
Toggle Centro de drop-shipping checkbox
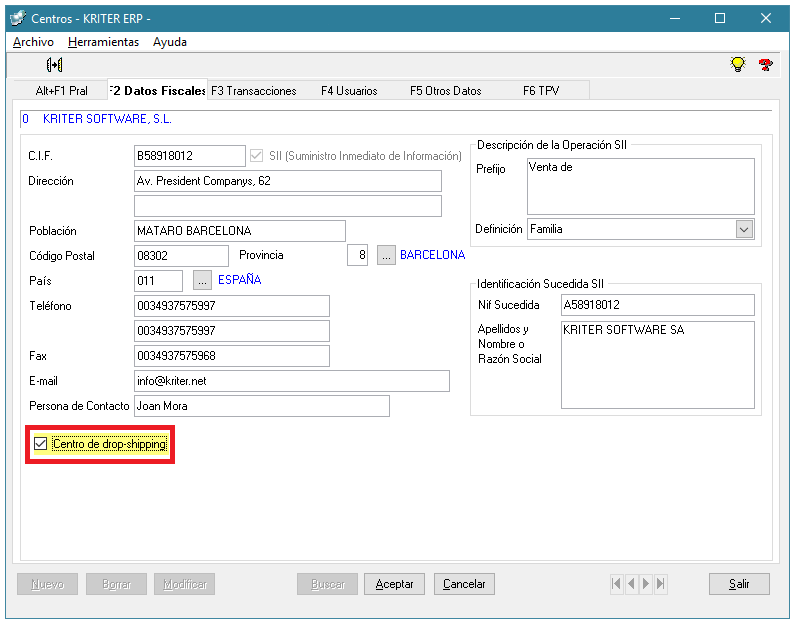(41, 444)
